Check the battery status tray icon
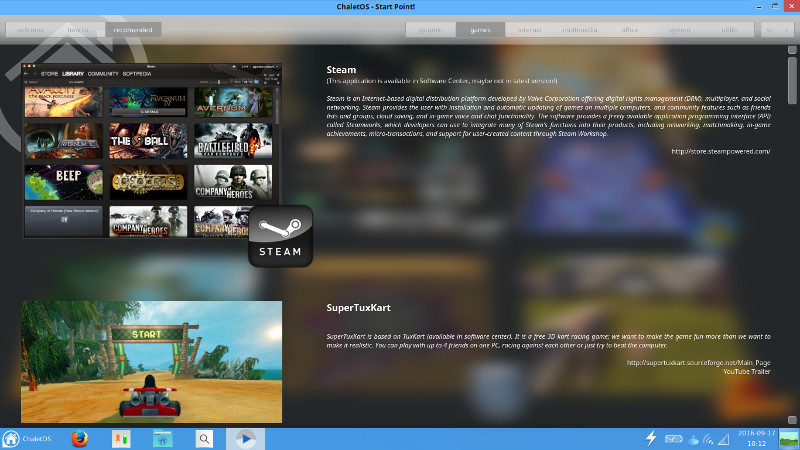This screenshot has height=450, width=800. pos(673,438)
